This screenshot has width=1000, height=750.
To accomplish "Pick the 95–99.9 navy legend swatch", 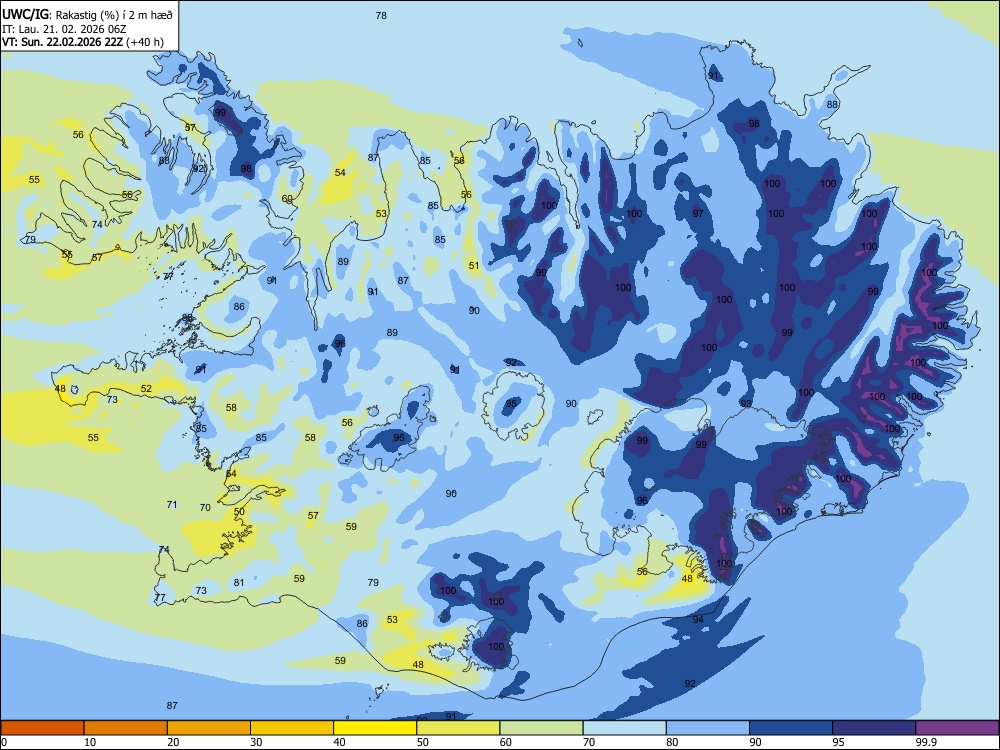I will (874, 728).
